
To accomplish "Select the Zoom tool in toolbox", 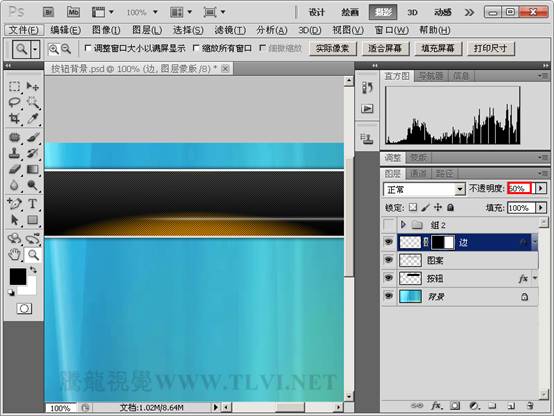I will pos(33,254).
